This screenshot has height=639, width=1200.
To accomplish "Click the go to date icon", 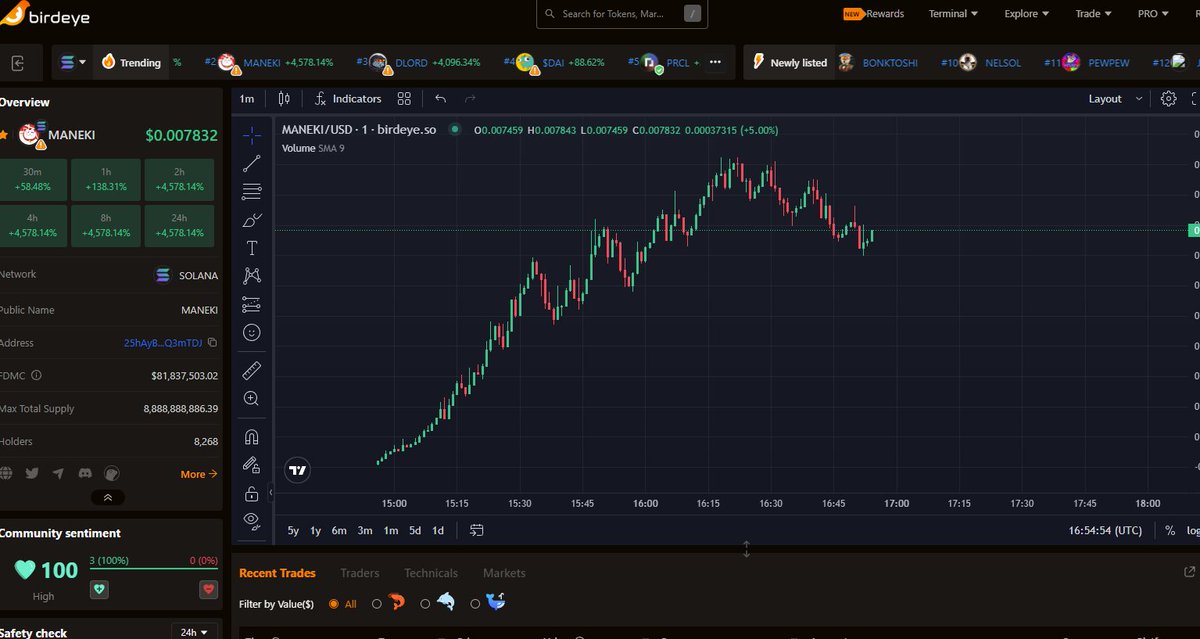I will click(476, 530).
